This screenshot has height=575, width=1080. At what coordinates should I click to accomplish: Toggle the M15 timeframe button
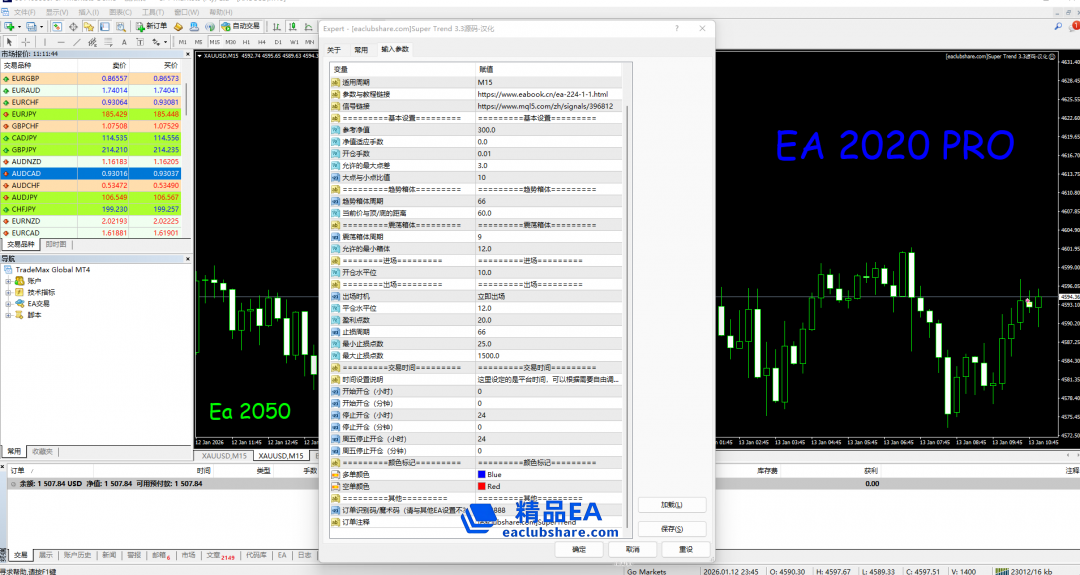[x=214, y=42]
